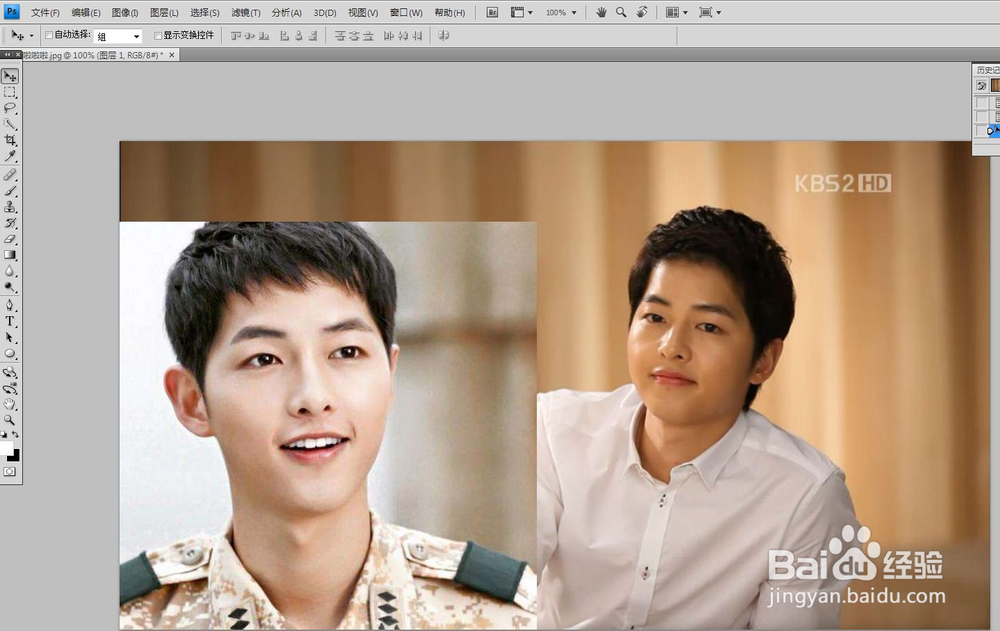Enable the 自动选择 checkbox
This screenshot has height=631, width=1000.
pos(48,35)
